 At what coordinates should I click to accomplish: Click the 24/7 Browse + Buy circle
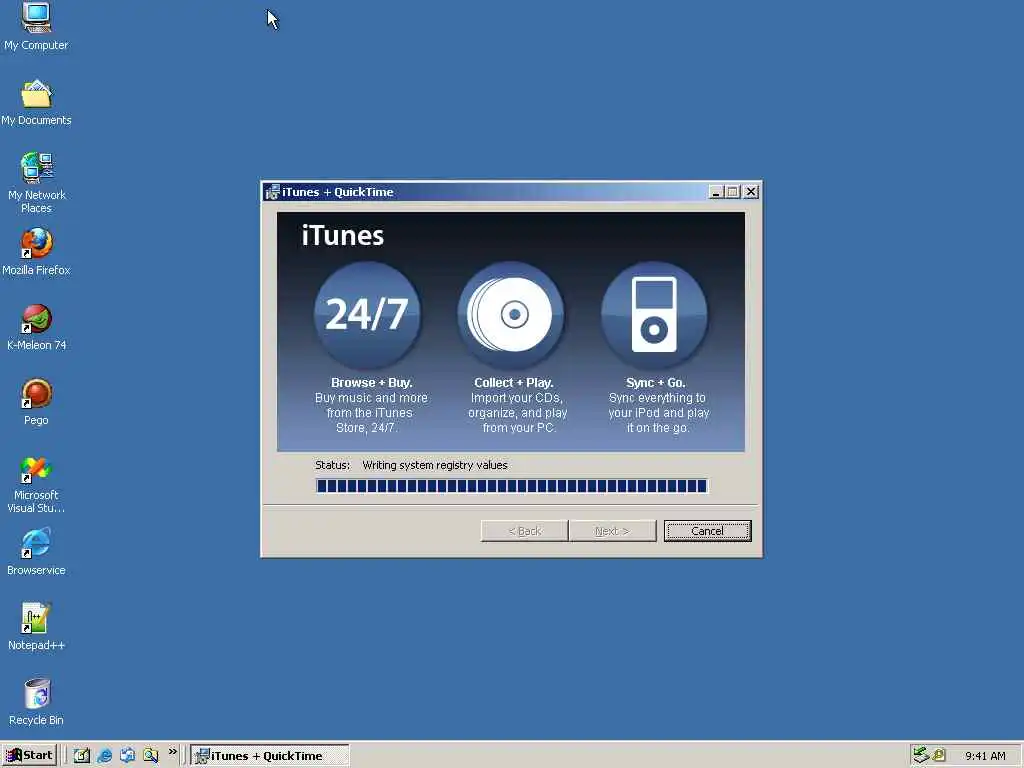pos(367,315)
